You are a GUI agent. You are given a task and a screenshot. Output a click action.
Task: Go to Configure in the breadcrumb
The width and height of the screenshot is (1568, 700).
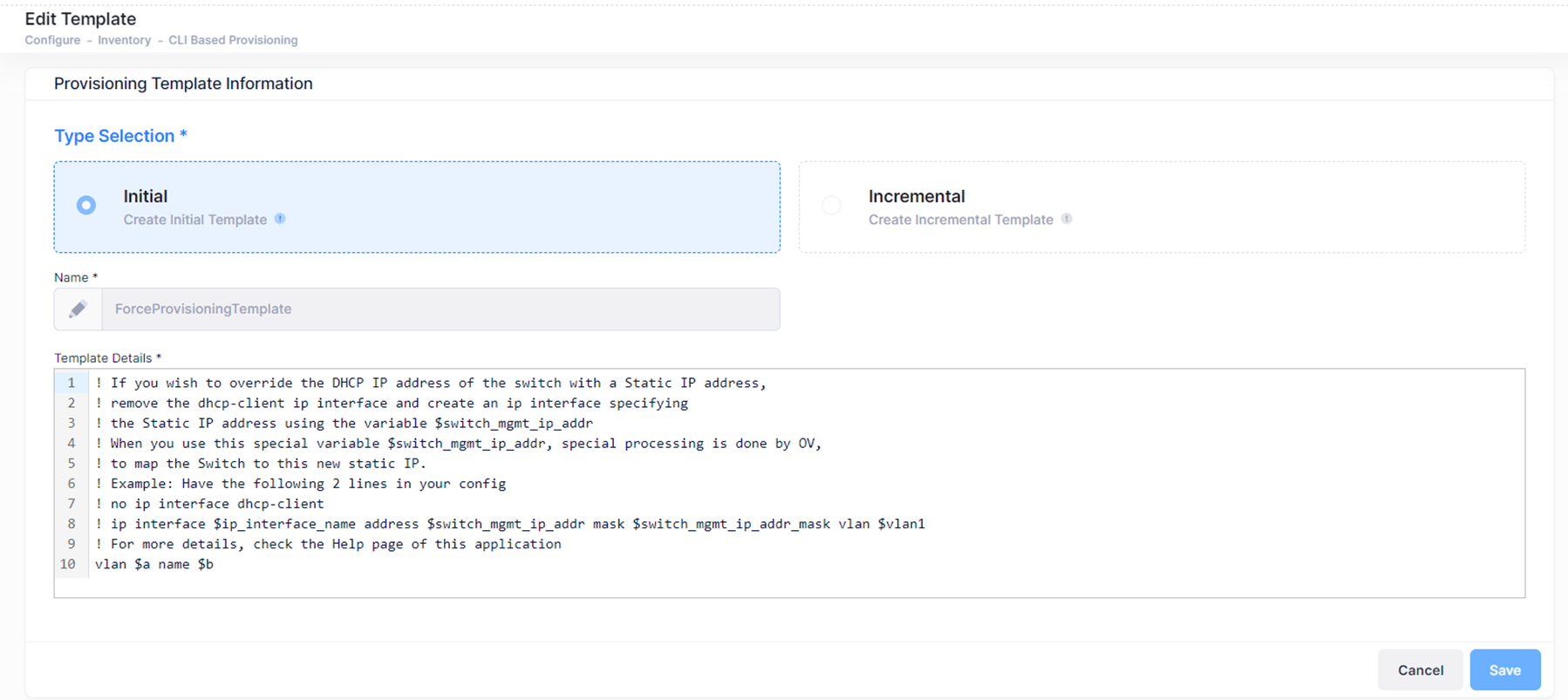pos(52,40)
